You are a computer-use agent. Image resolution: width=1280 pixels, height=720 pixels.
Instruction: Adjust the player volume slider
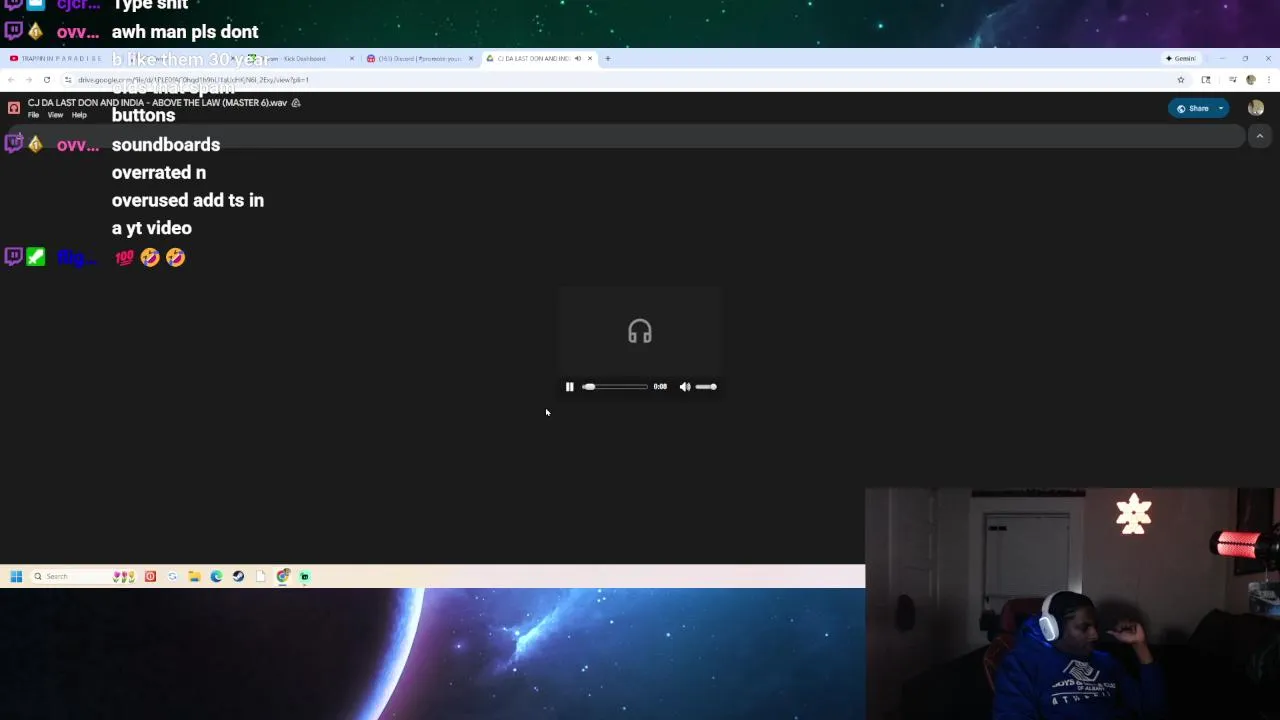coord(706,387)
